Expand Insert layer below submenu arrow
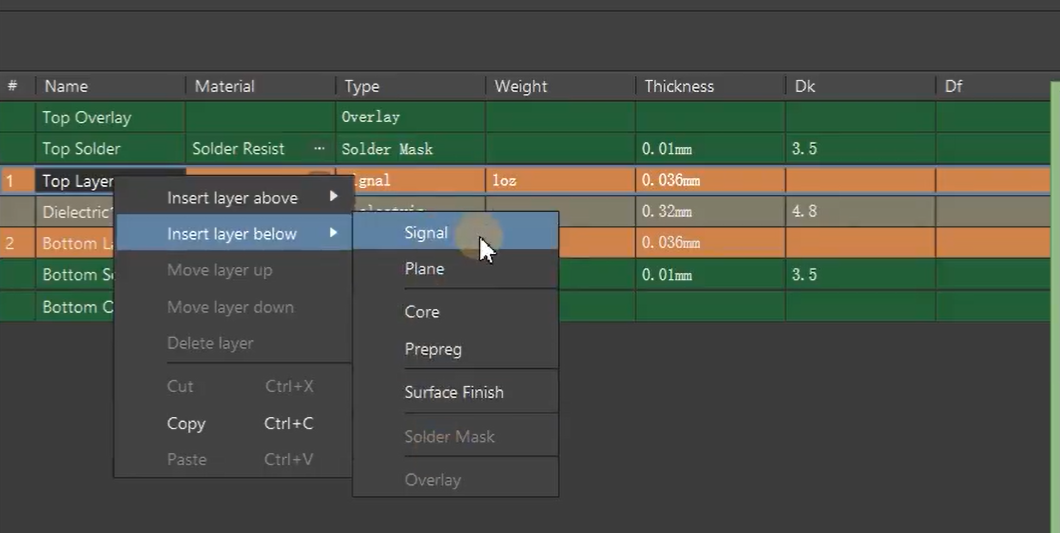 [334, 233]
